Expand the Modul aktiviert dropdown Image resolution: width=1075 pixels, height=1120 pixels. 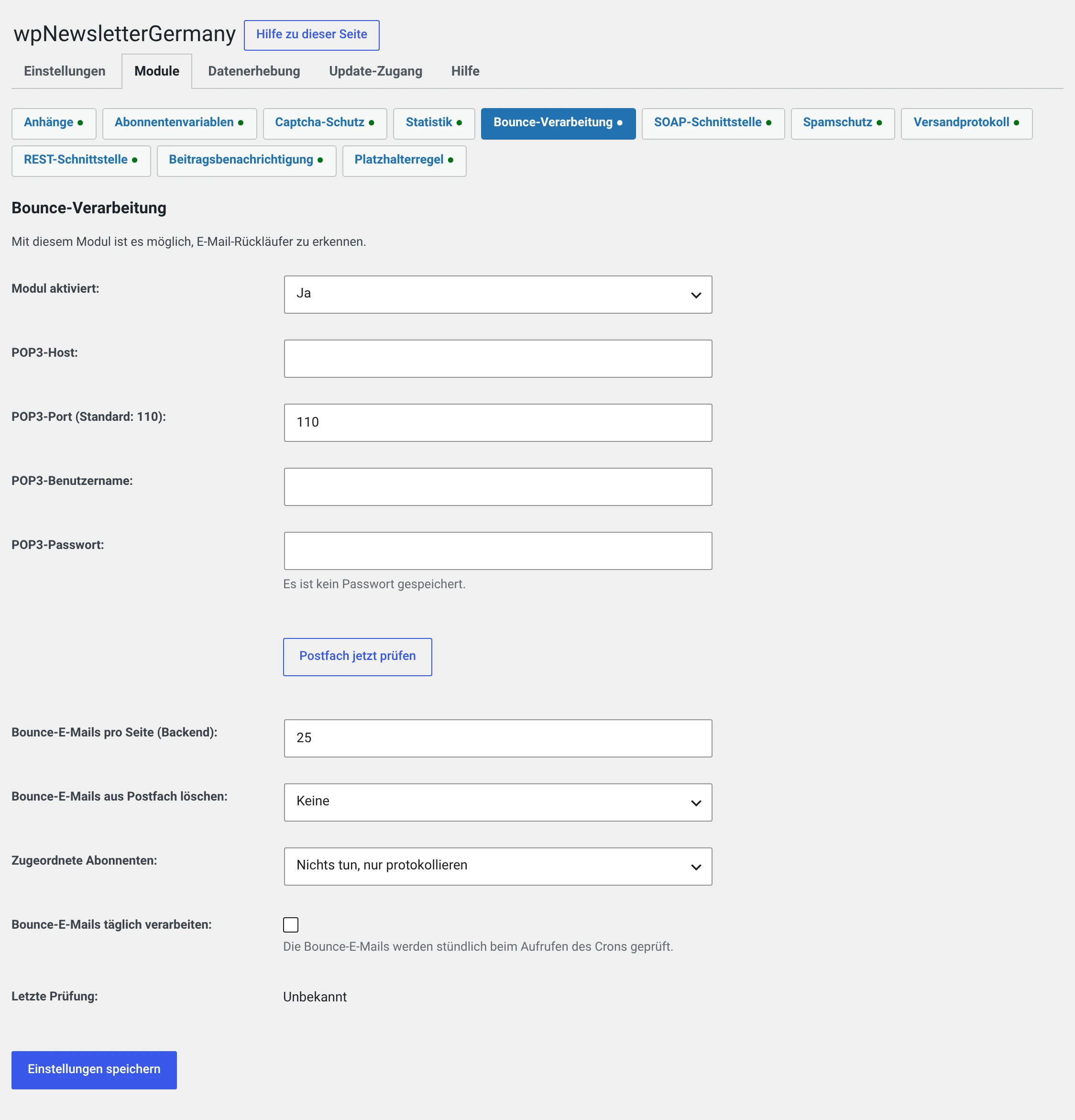tap(498, 294)
